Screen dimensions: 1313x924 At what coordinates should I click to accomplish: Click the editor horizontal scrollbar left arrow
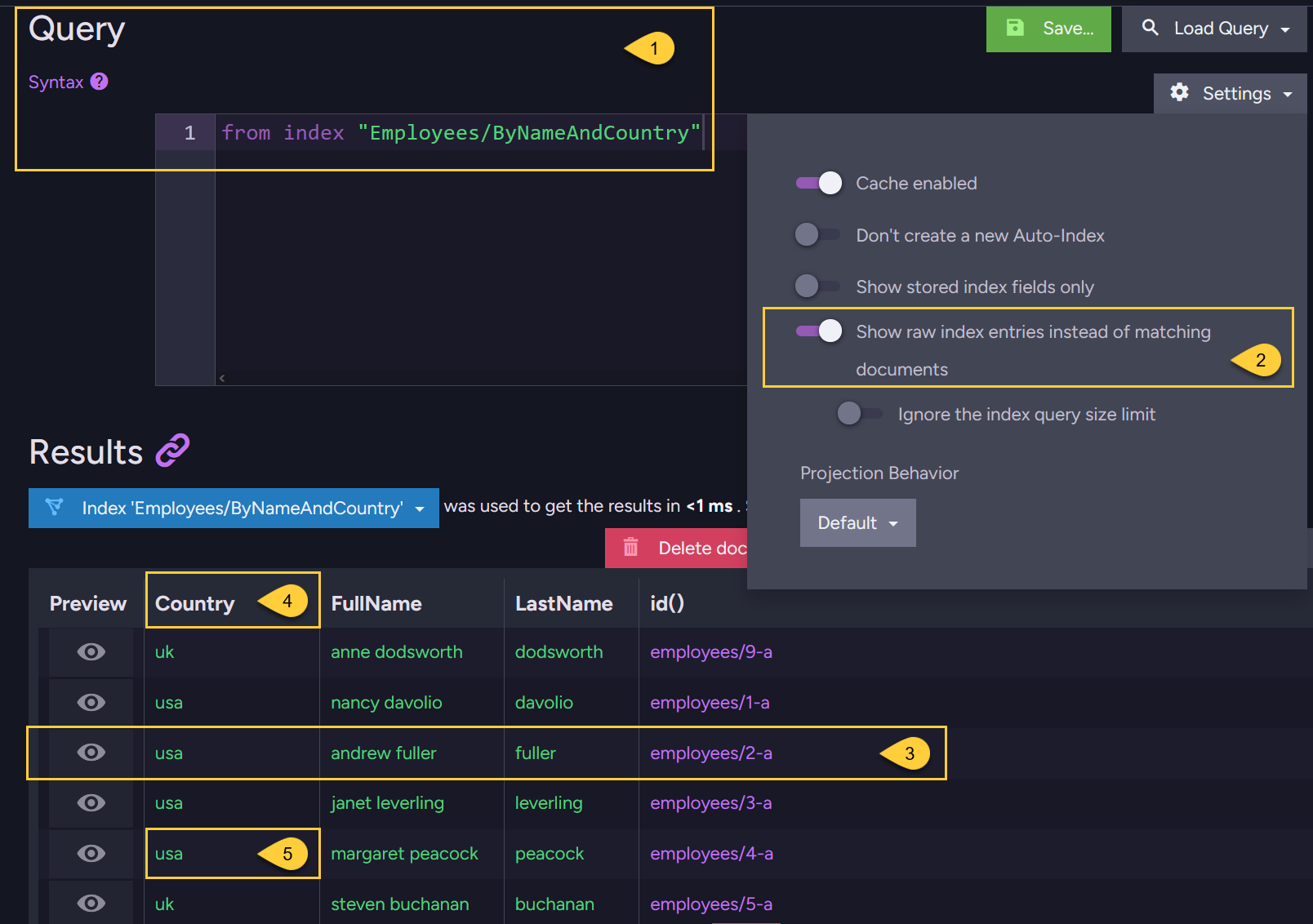point(222,378)
